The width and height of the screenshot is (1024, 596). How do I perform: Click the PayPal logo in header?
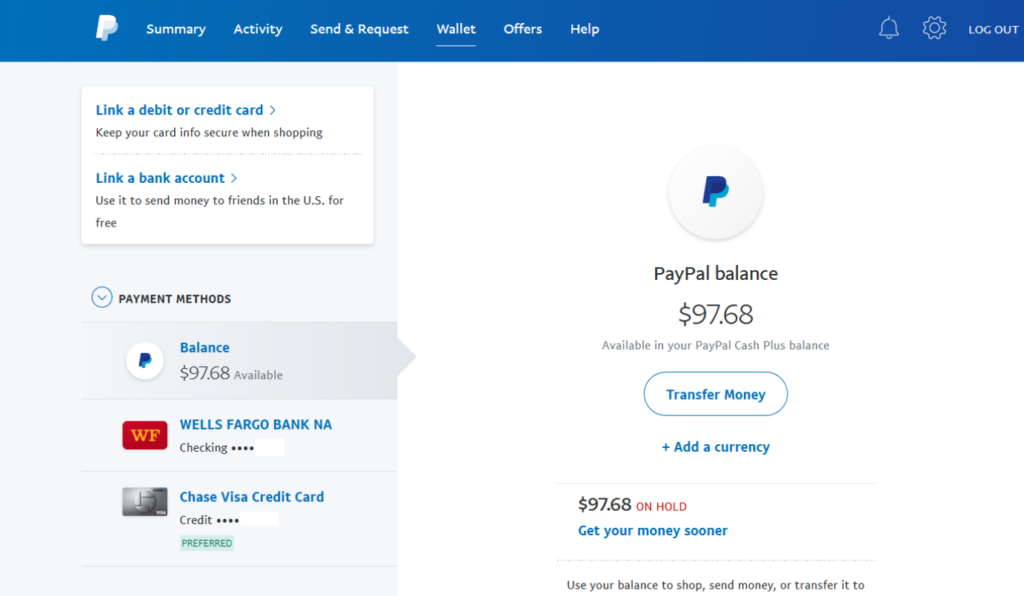pyautogui.click(x=107, y=28)
